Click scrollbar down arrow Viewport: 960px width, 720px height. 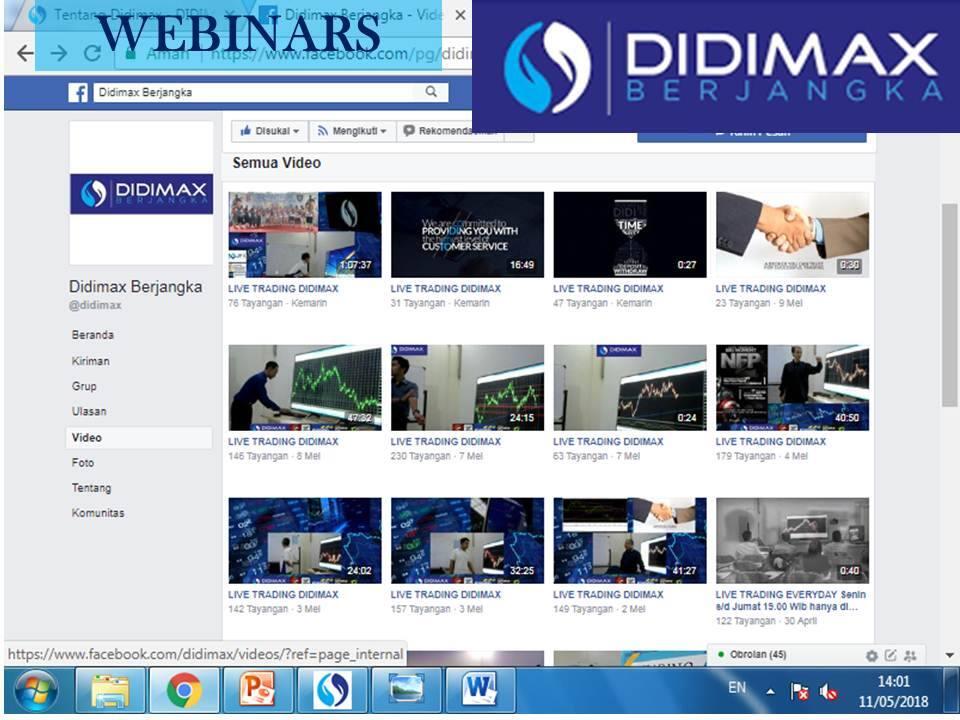click(x=950, y=655)
